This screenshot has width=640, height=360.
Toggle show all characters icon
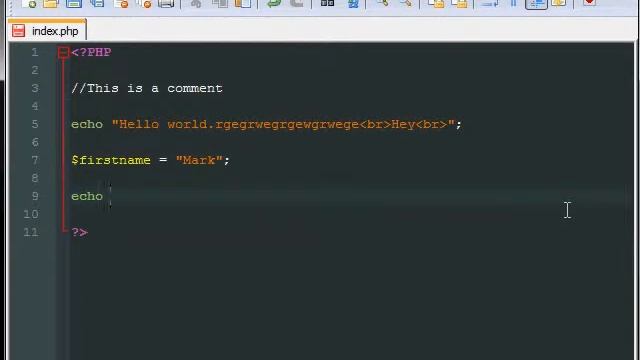pyautogui.click(x=513, y=3)
